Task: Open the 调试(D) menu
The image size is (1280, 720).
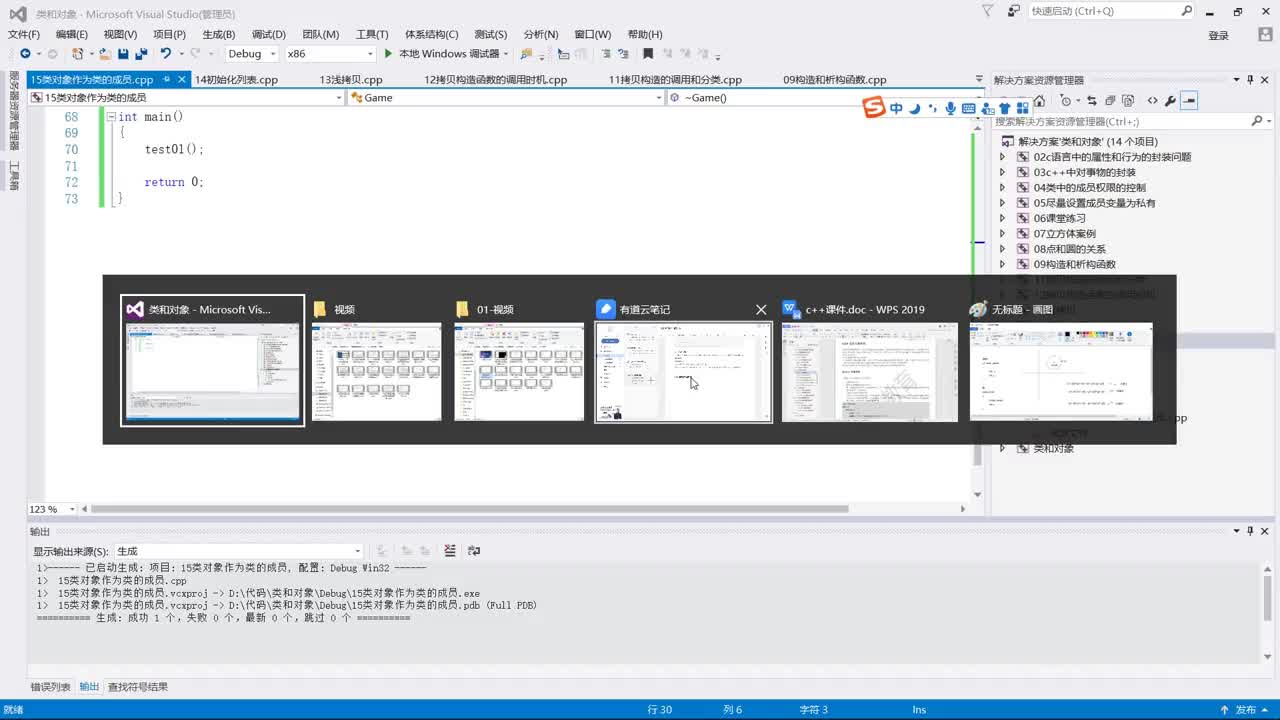Action: click(268, 34)
